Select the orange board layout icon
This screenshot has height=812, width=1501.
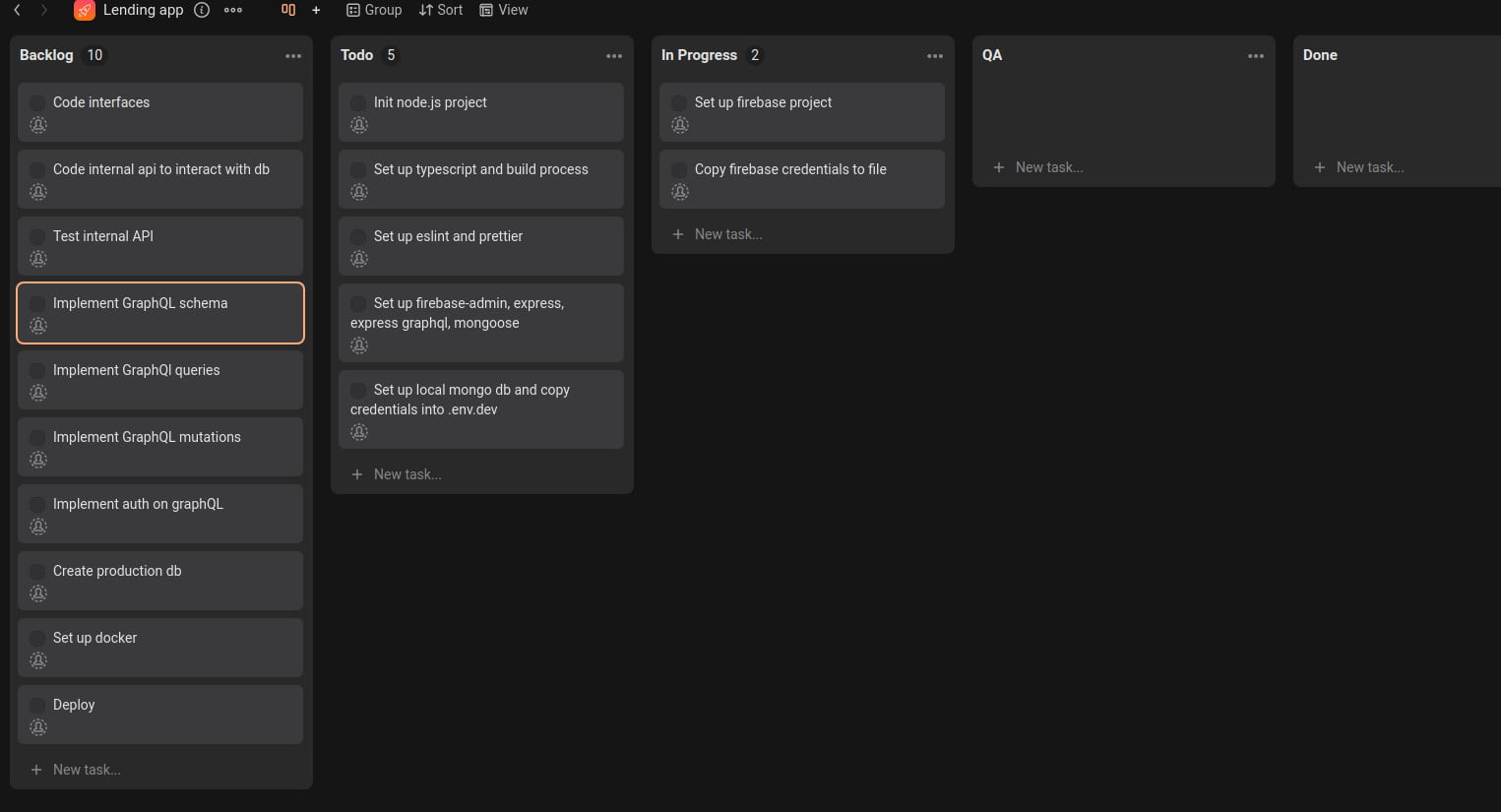click(x=288, y=10)
